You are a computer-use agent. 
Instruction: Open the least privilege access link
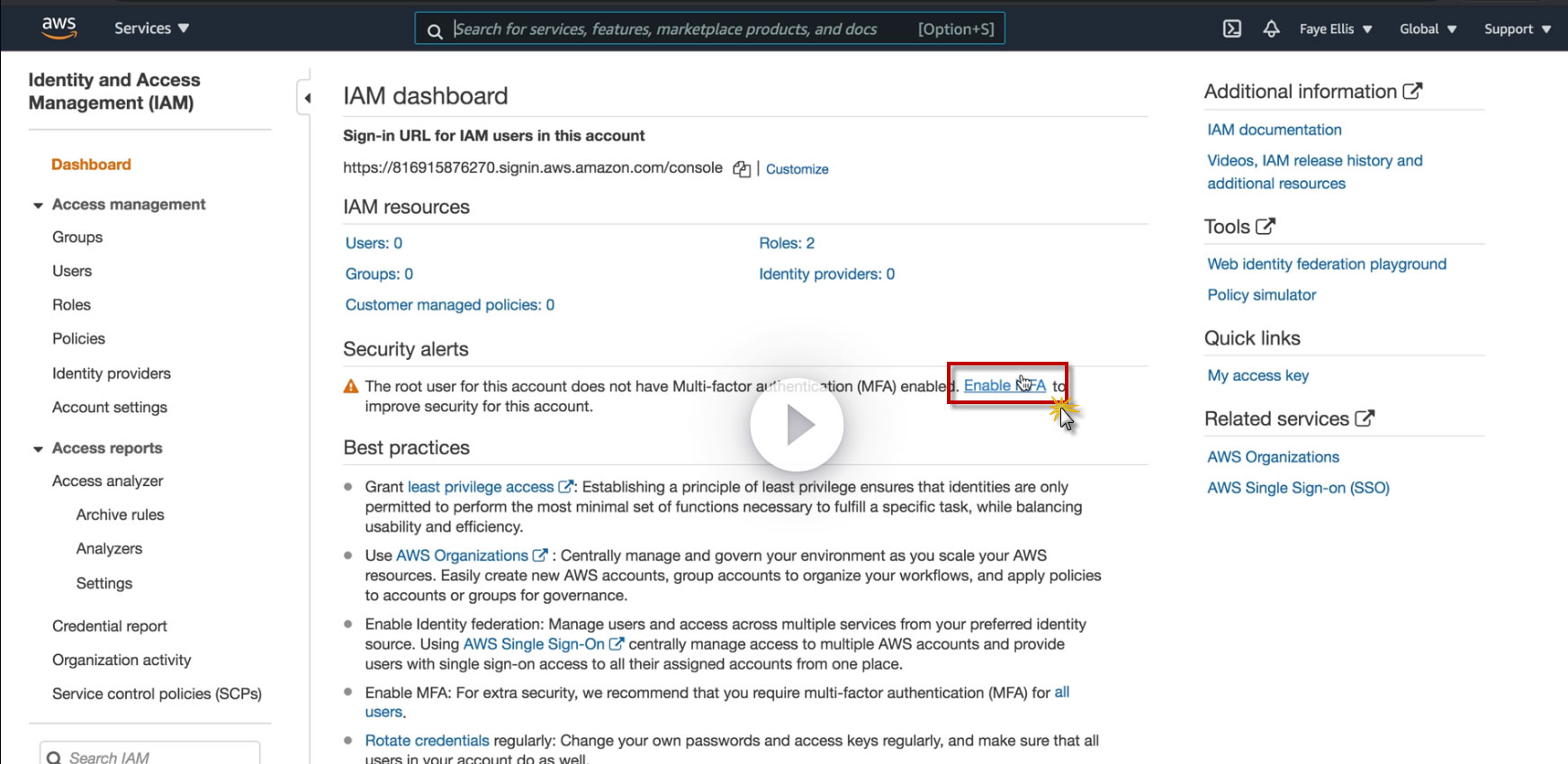coord(481,487)
